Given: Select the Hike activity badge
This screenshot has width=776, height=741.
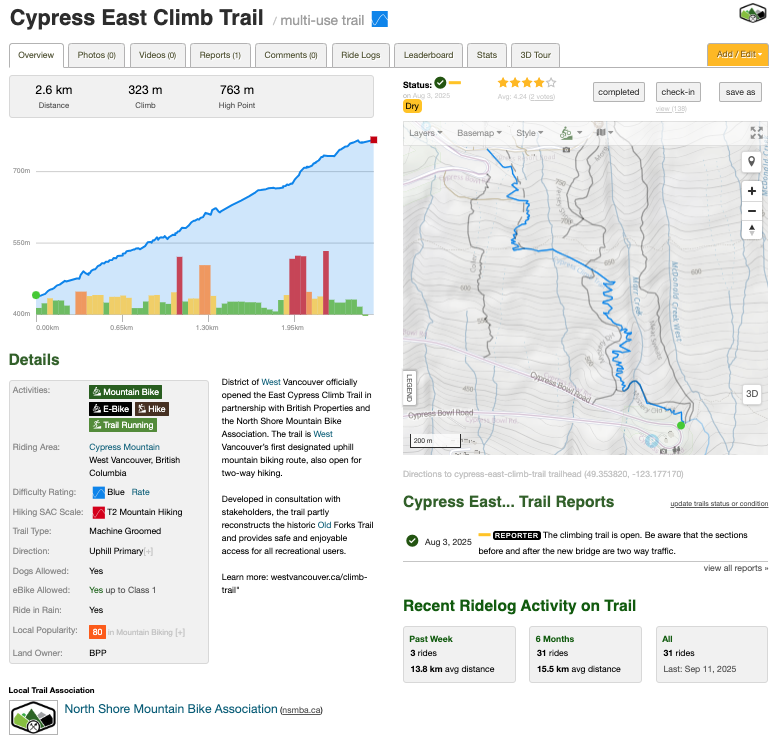Looking at the screenshot, I should click(151, 409).
